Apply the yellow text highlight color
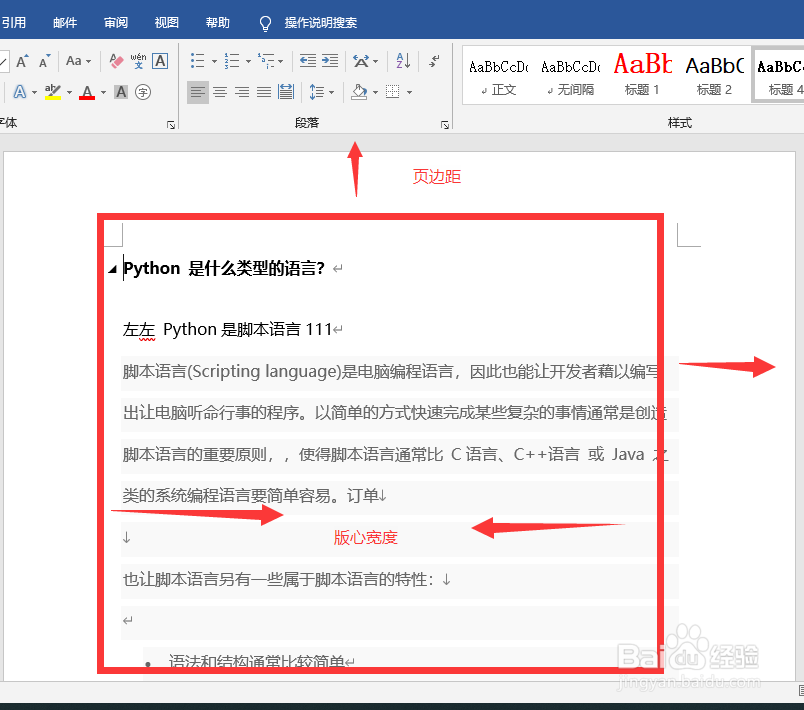Viewport: 804px width, 710px height. pyautogui.click(x=53, y=92)
